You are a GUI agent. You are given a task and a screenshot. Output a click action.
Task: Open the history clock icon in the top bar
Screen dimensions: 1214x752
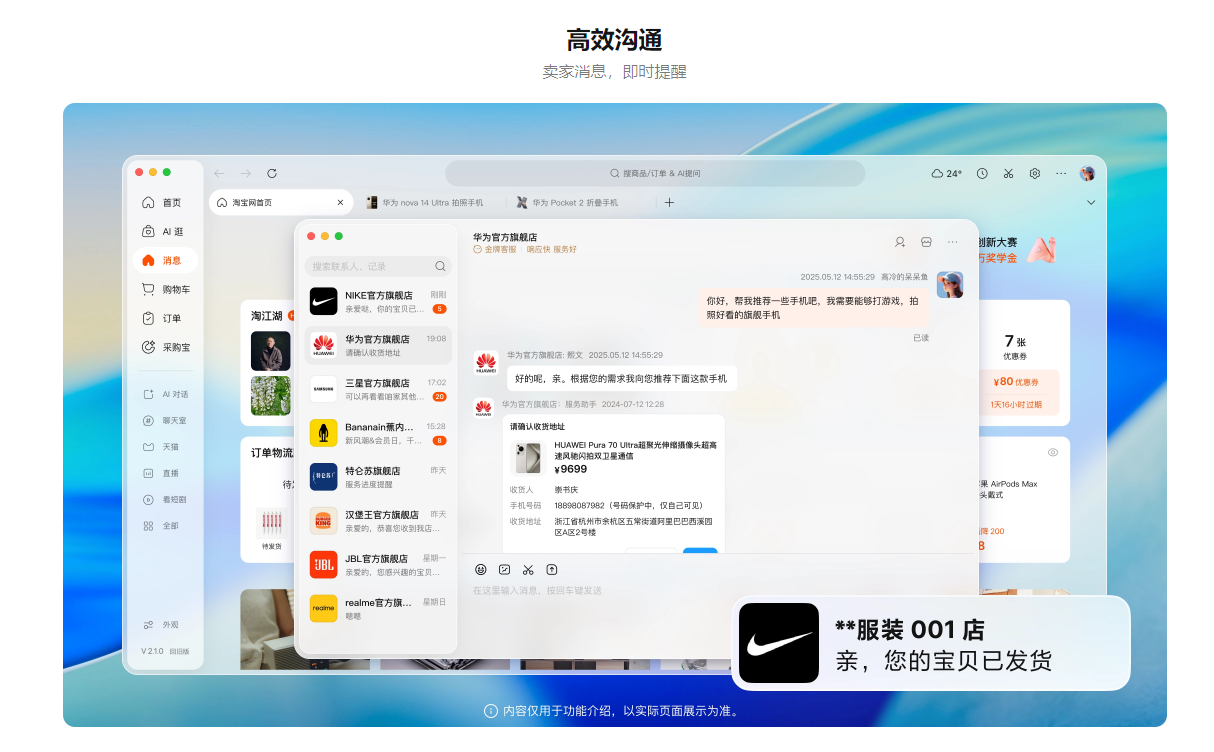click(982, 173)
